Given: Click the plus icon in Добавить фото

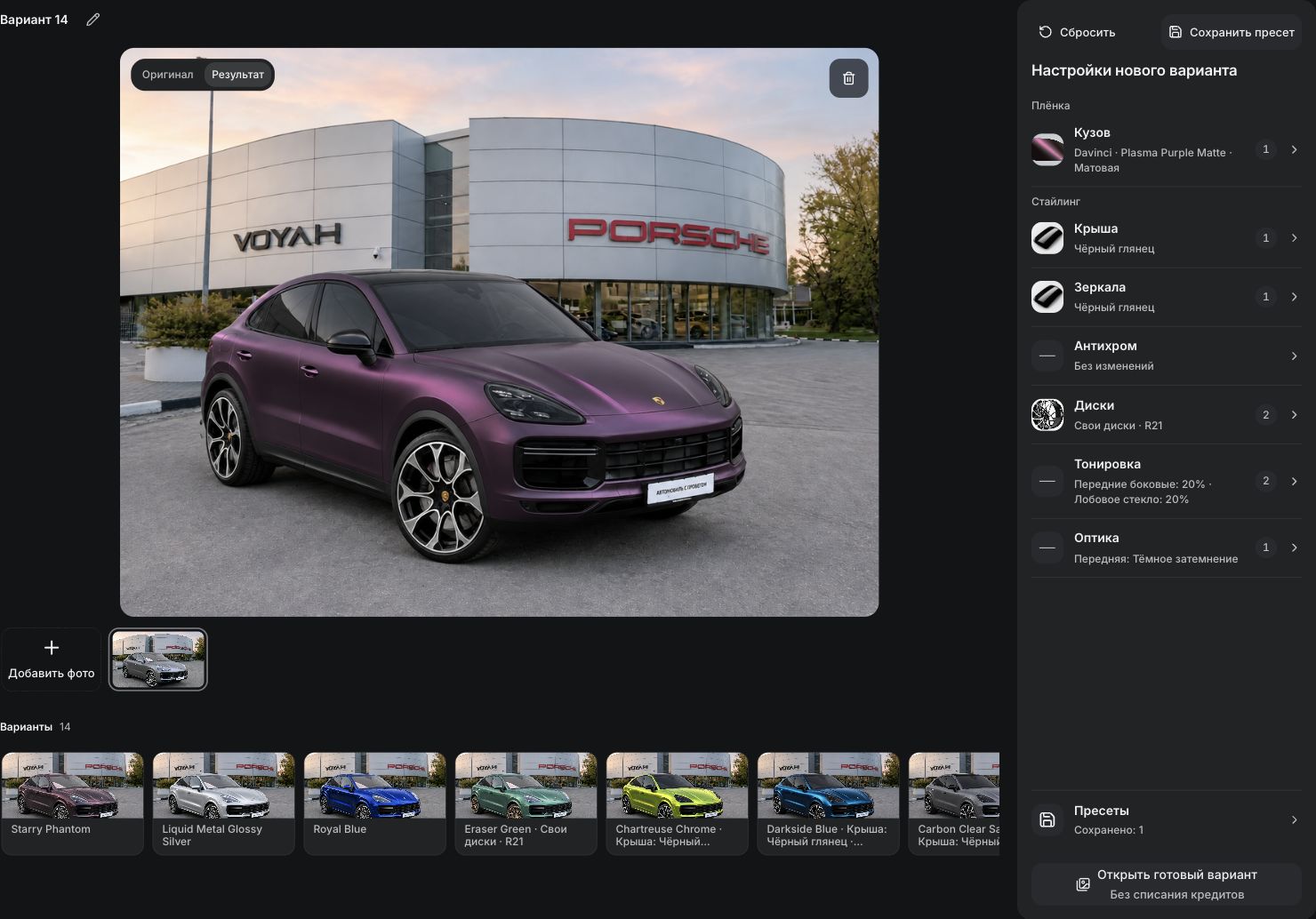Looking at the screenshot, I should pyautogui.click(x=52, y=648).
